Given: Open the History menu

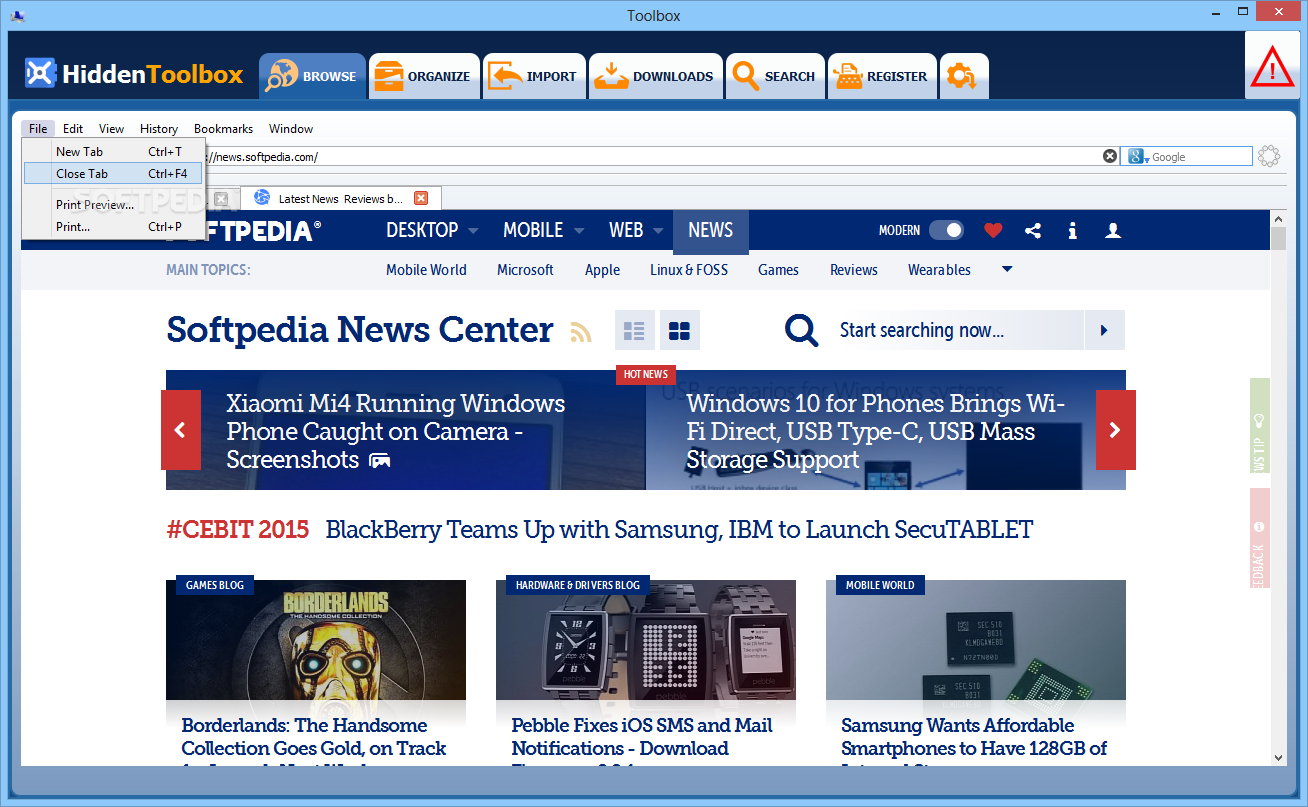Looking at the screenshot, I should click(x=159, y=129).
